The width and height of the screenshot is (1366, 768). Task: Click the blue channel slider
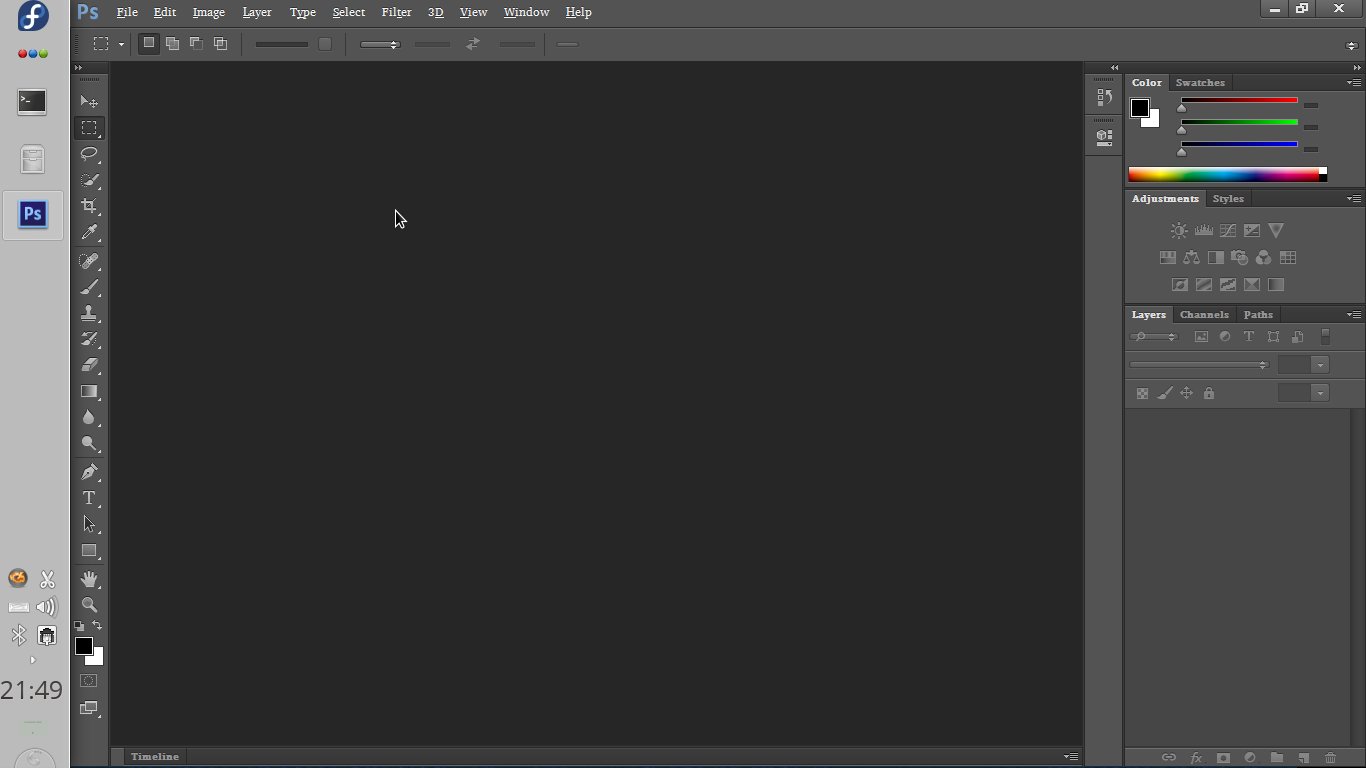pos(1239,144)
